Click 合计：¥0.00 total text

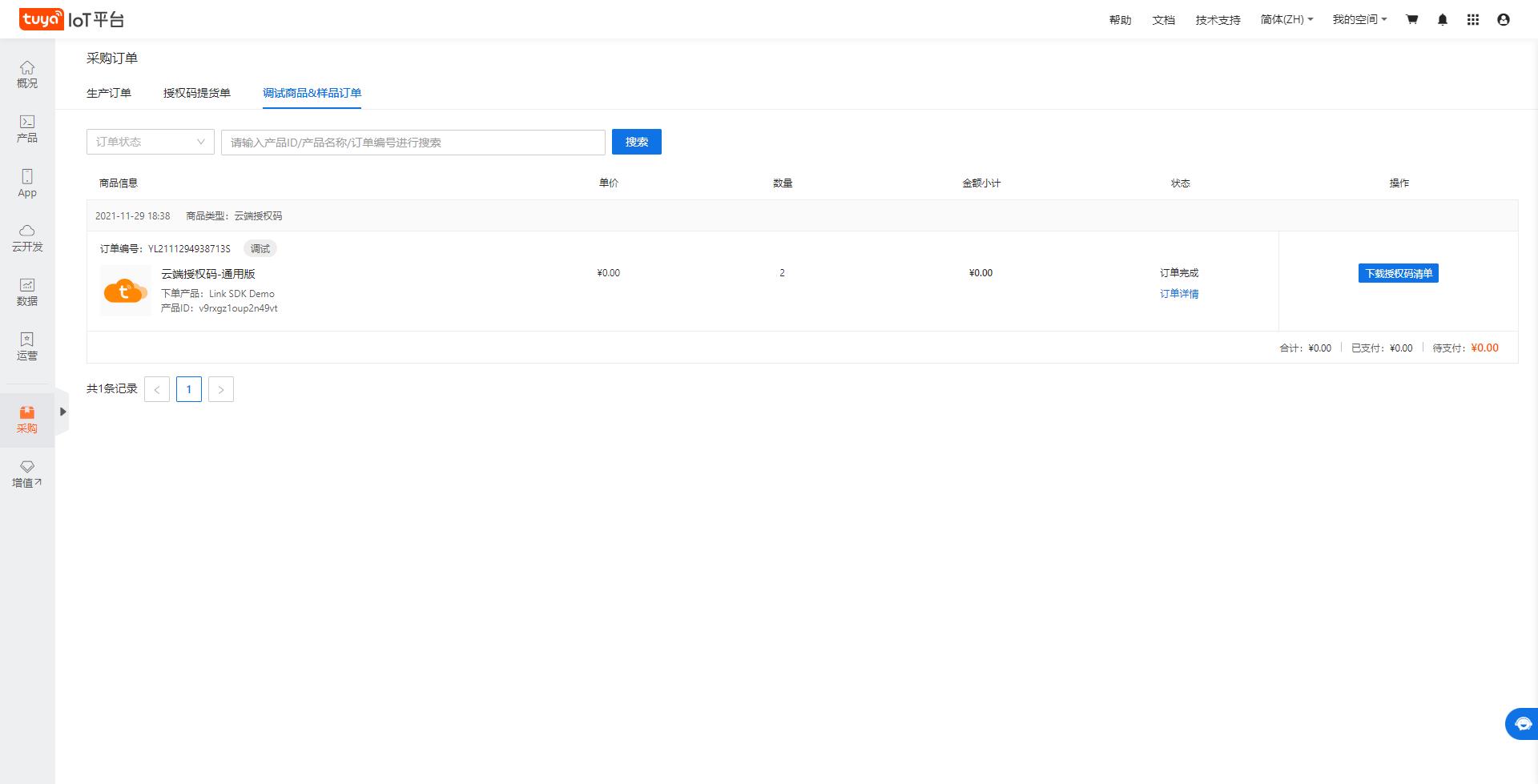point(1305,348)
